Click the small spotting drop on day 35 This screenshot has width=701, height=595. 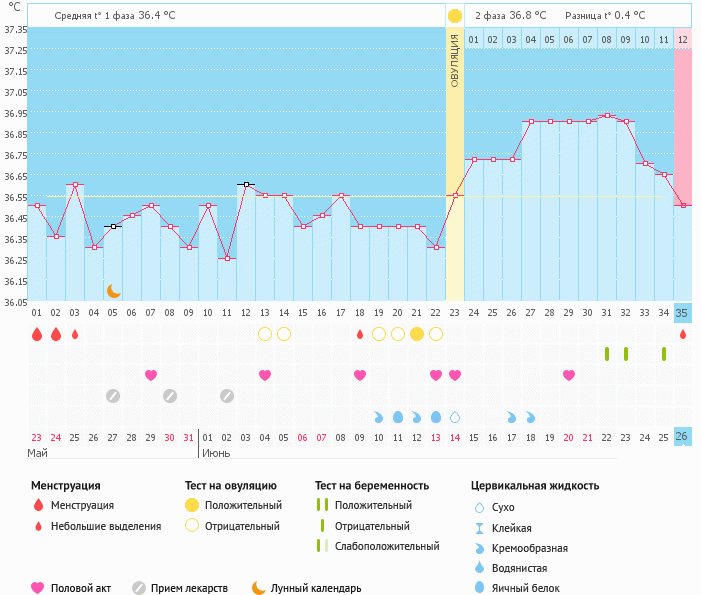coord(683,334)
